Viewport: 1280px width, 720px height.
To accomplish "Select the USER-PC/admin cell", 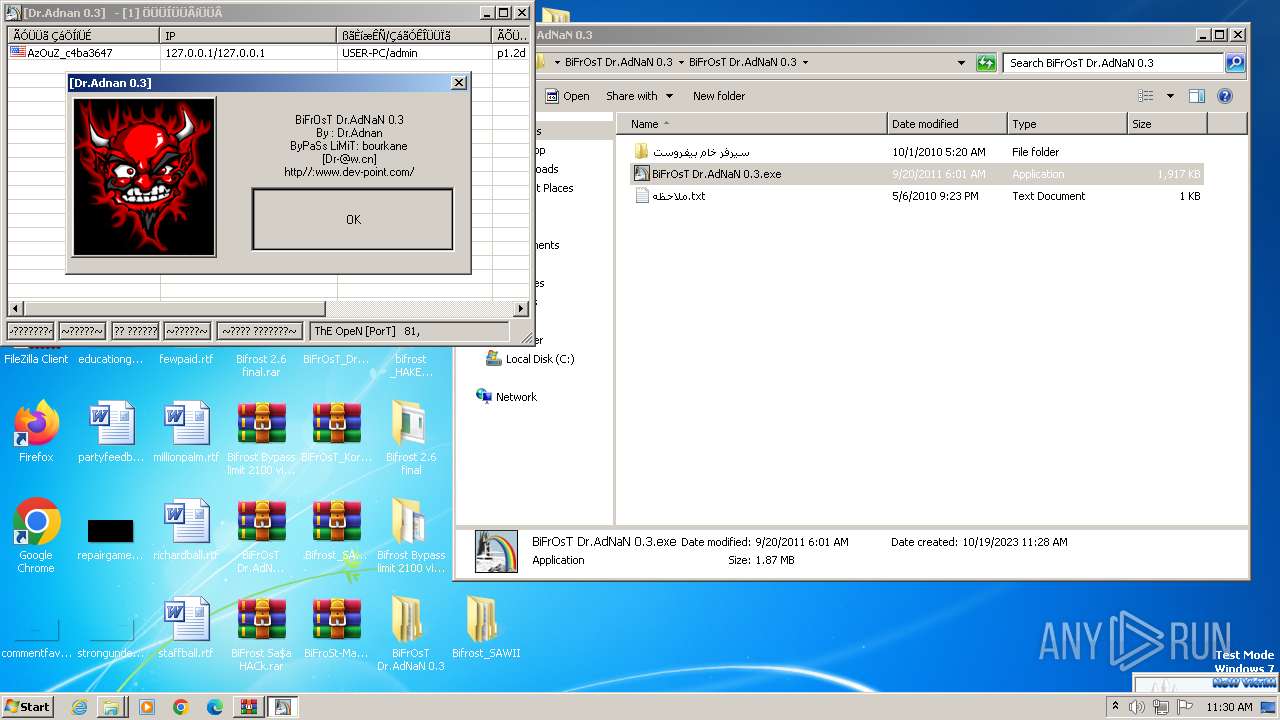I will pos(380,53).
